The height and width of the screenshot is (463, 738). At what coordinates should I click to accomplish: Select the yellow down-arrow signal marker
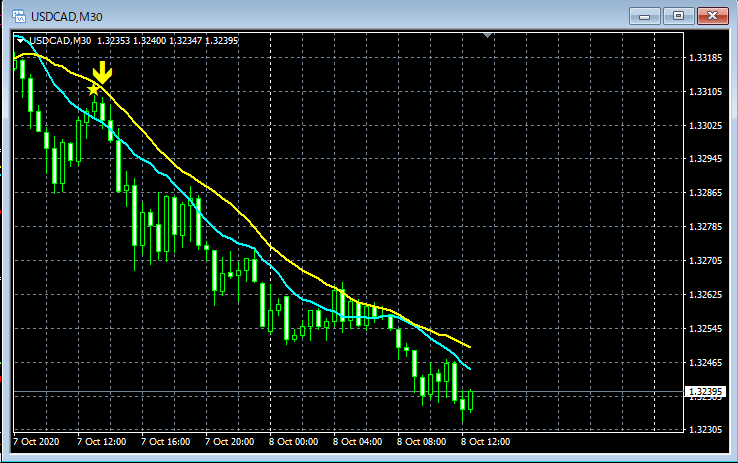102,72
